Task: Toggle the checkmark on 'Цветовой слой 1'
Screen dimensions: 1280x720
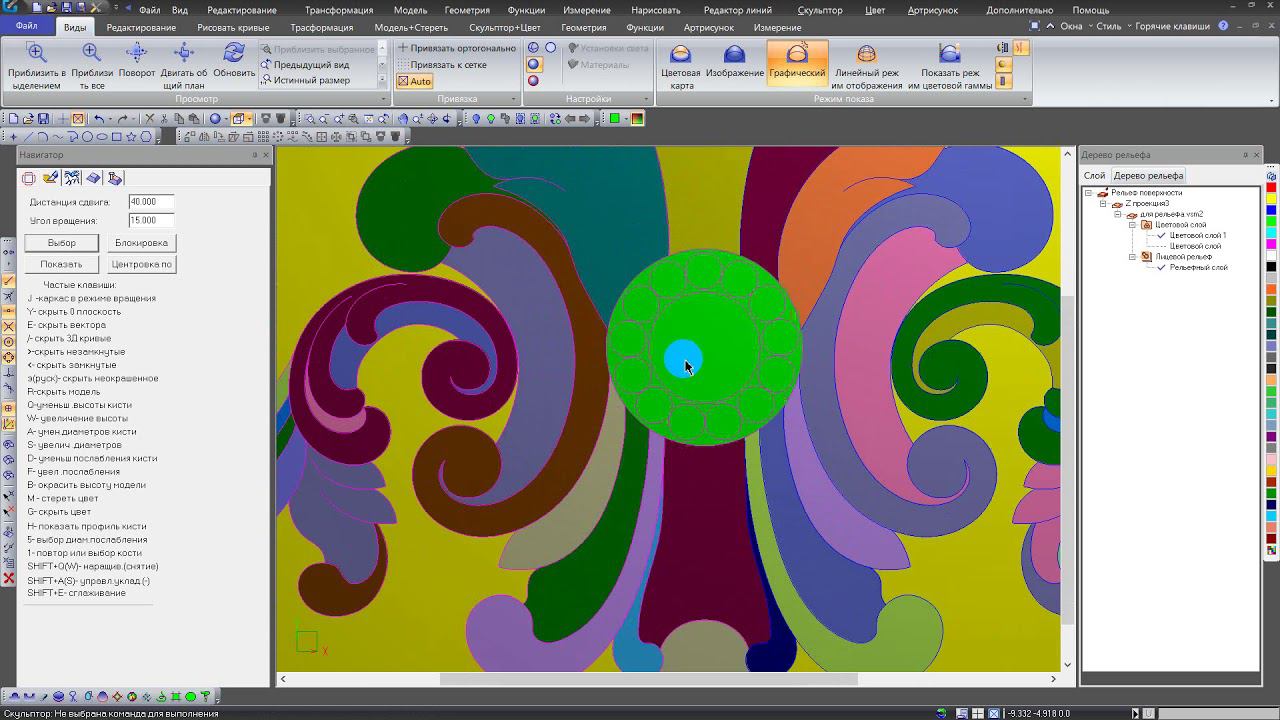Action: pos(1161,236)
